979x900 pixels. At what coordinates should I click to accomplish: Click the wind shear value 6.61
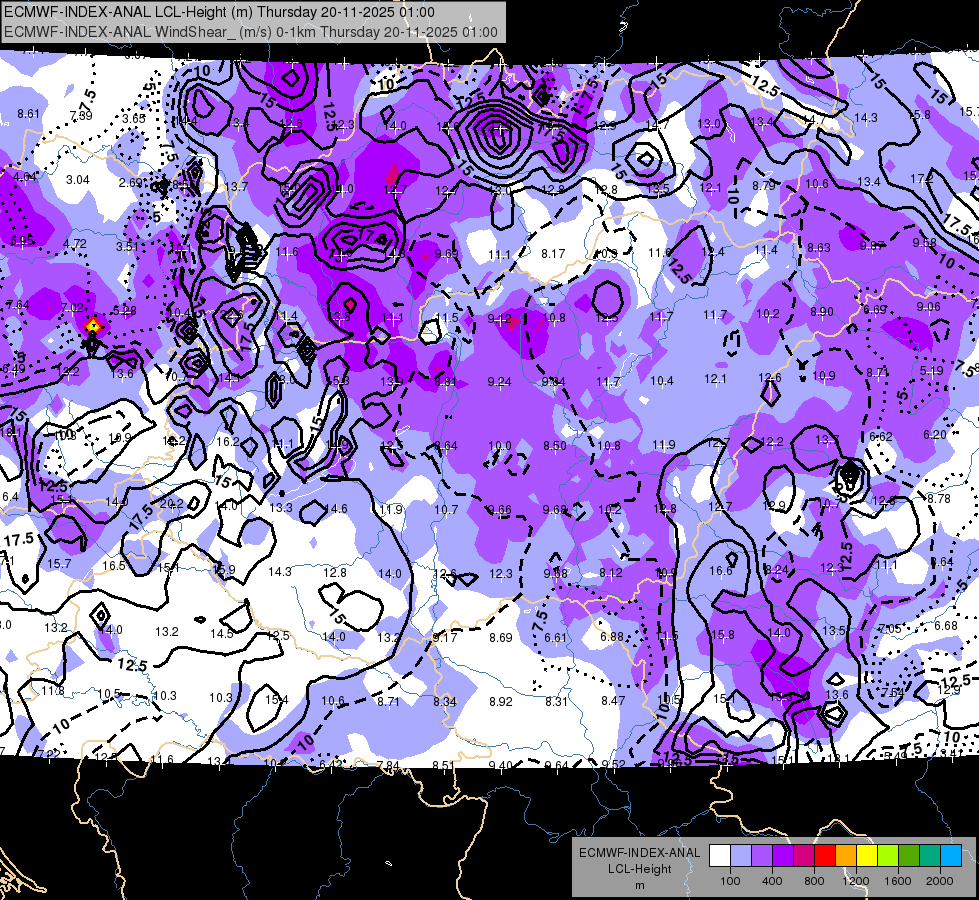pos(556,638)
